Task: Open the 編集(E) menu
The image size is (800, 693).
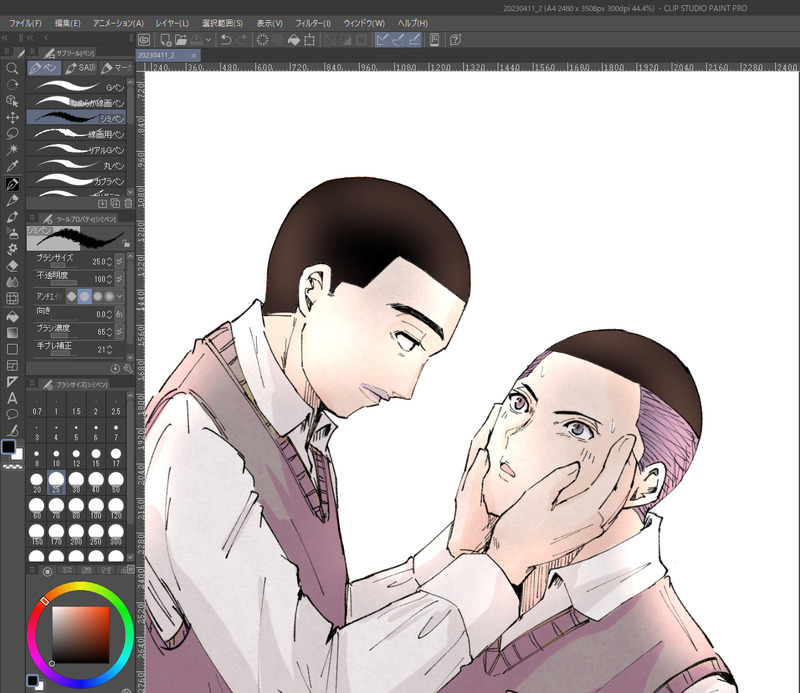Action: pos(67,23)
